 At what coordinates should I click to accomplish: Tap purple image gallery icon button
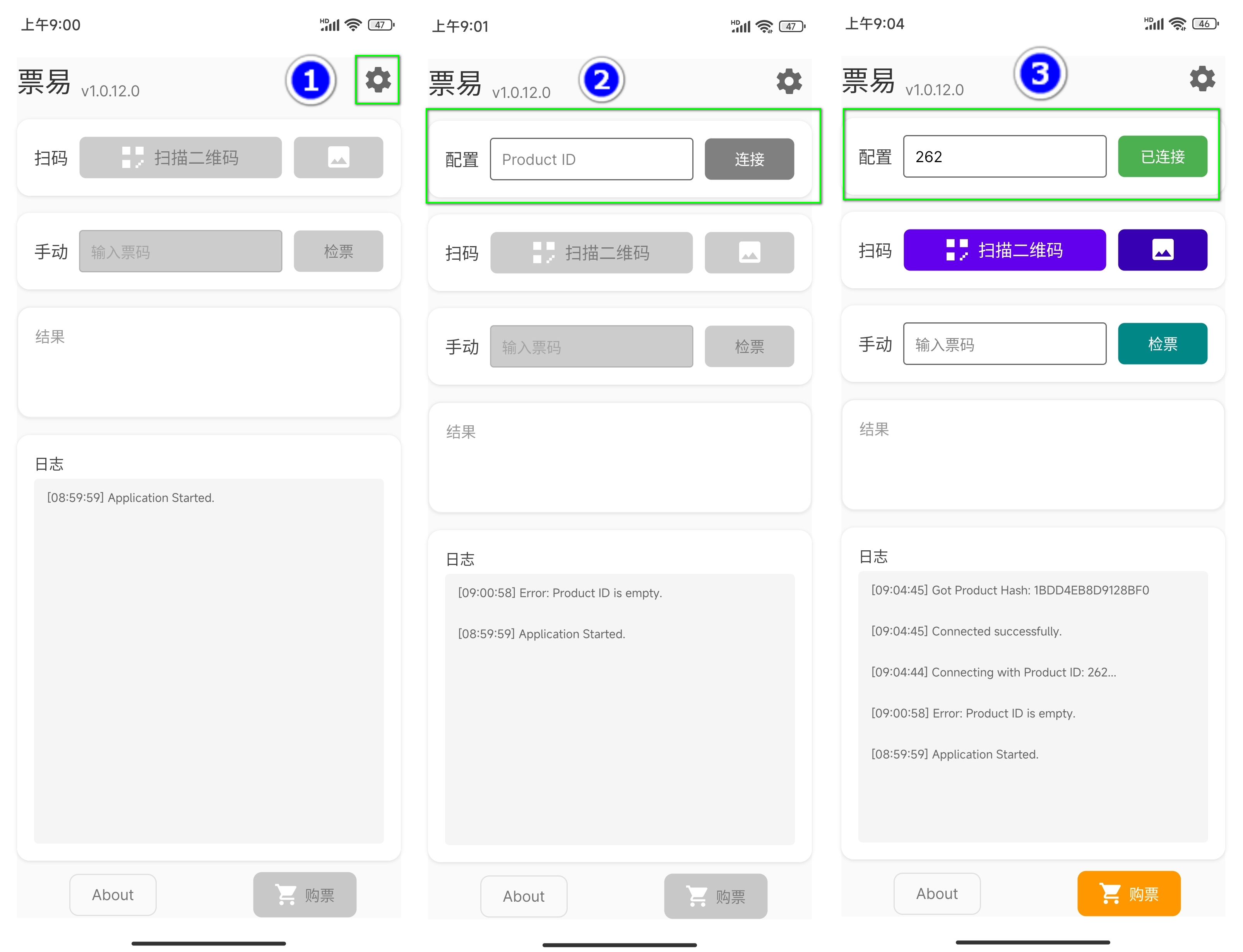point(1162,250)
